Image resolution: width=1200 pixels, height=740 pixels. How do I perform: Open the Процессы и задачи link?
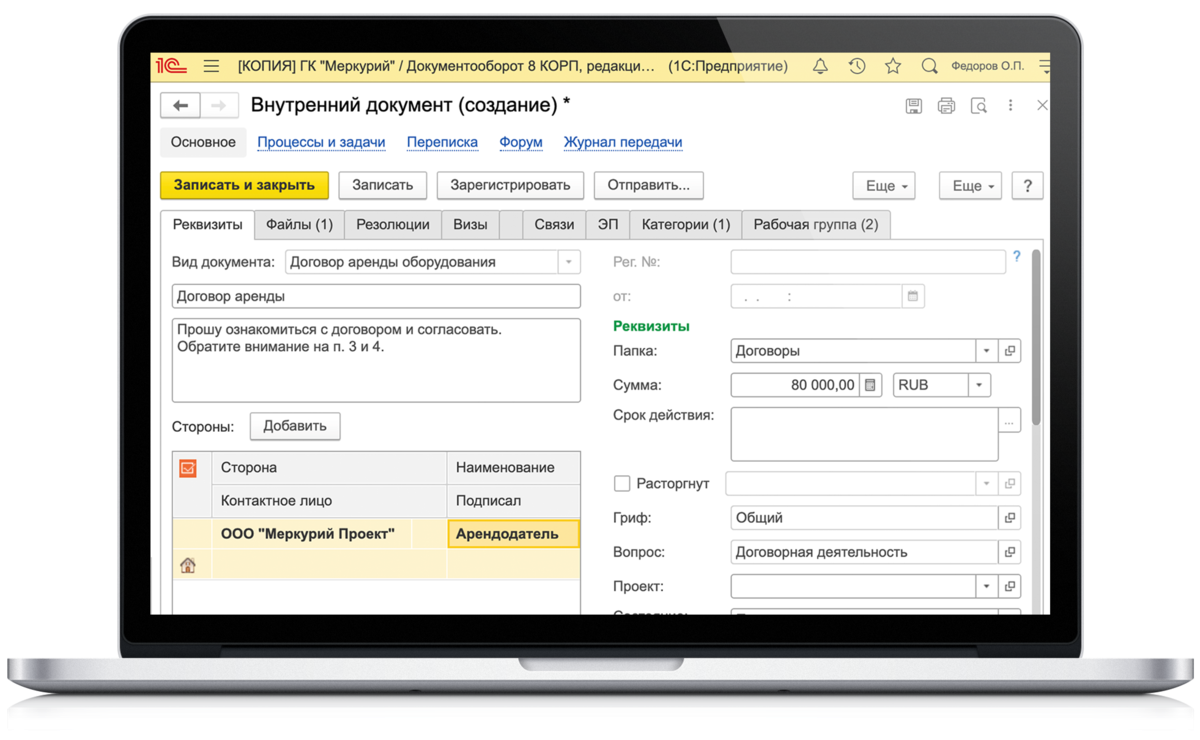click(x=321, y=142)
